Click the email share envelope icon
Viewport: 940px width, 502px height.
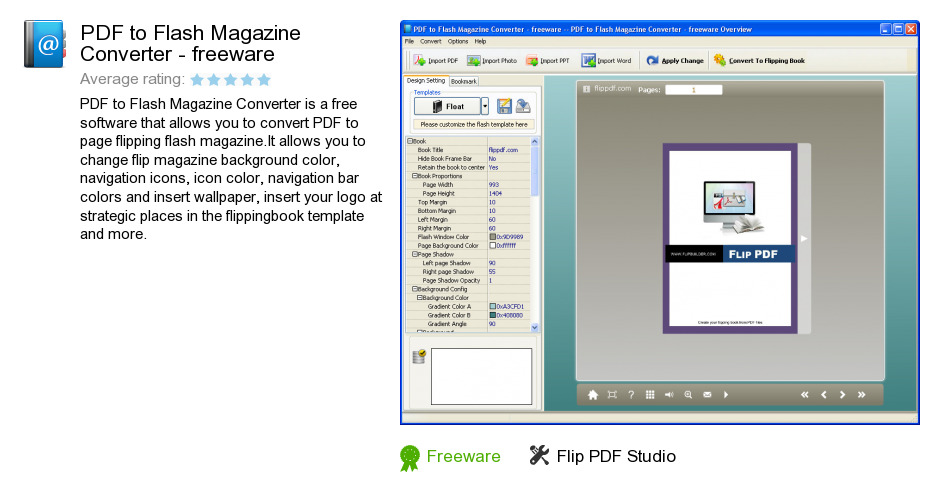707,395
